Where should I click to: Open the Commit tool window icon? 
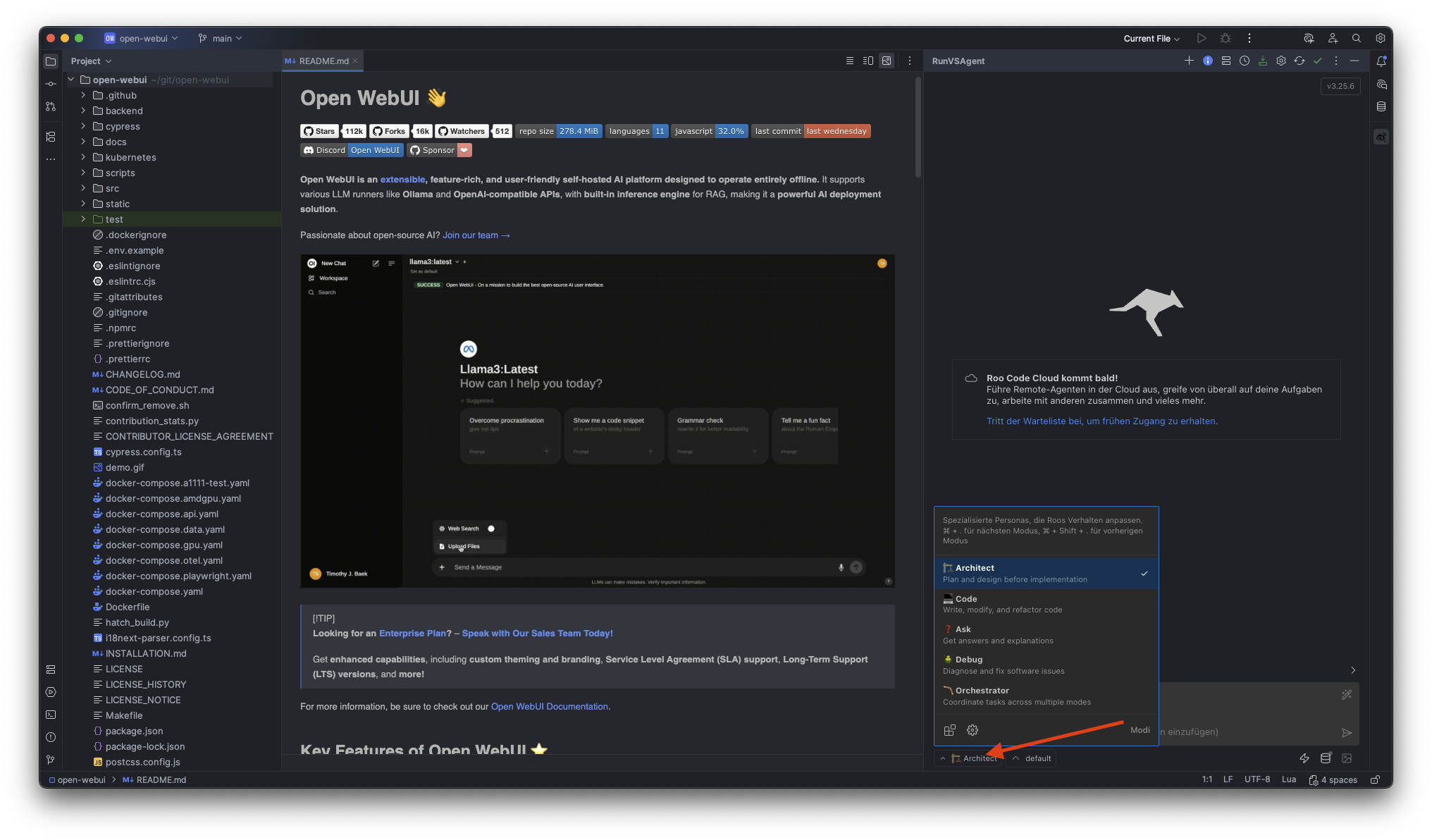pos(51,84)
